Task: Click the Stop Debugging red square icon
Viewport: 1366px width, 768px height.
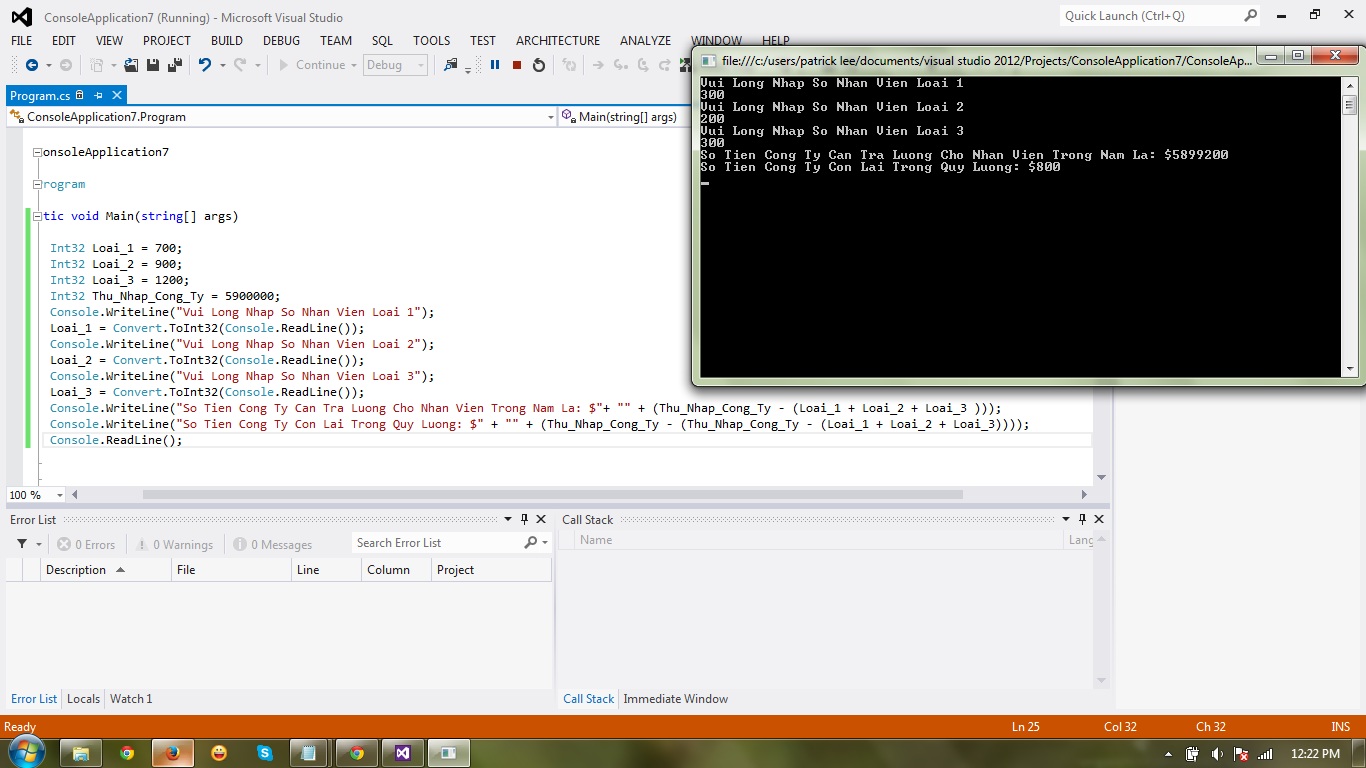Action: tap(517, 65)
